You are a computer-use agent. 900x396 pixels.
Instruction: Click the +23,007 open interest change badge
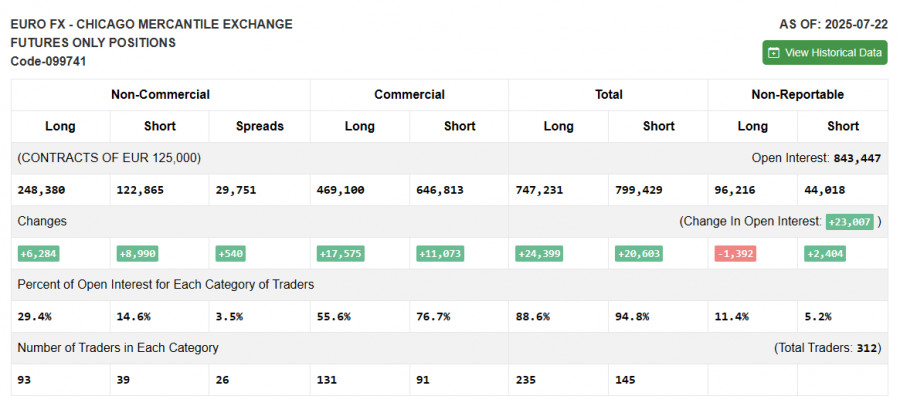pos(849,222)
